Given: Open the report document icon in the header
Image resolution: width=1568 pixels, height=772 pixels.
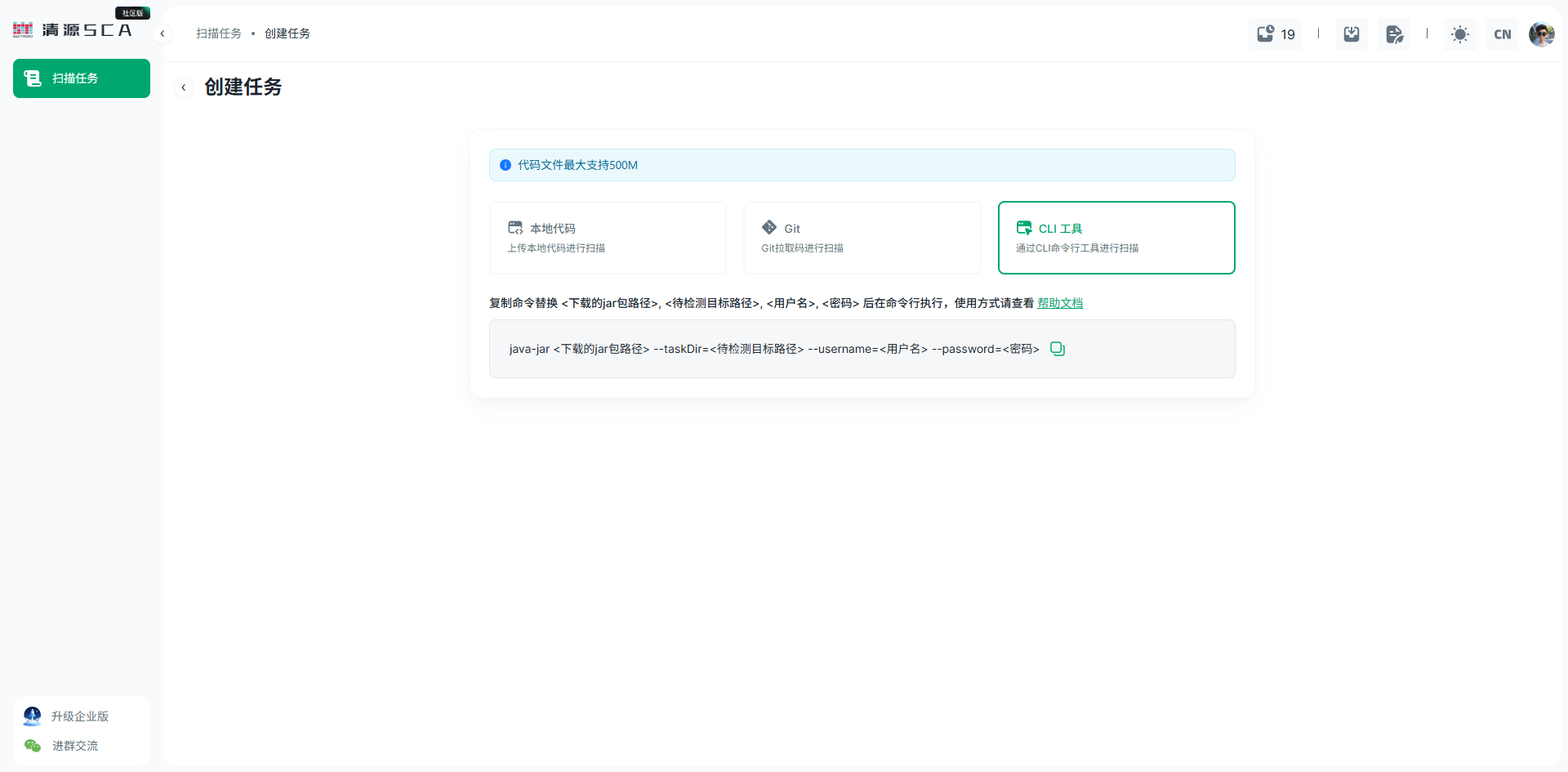Looking at the screenshot, I should point(1394,33).
